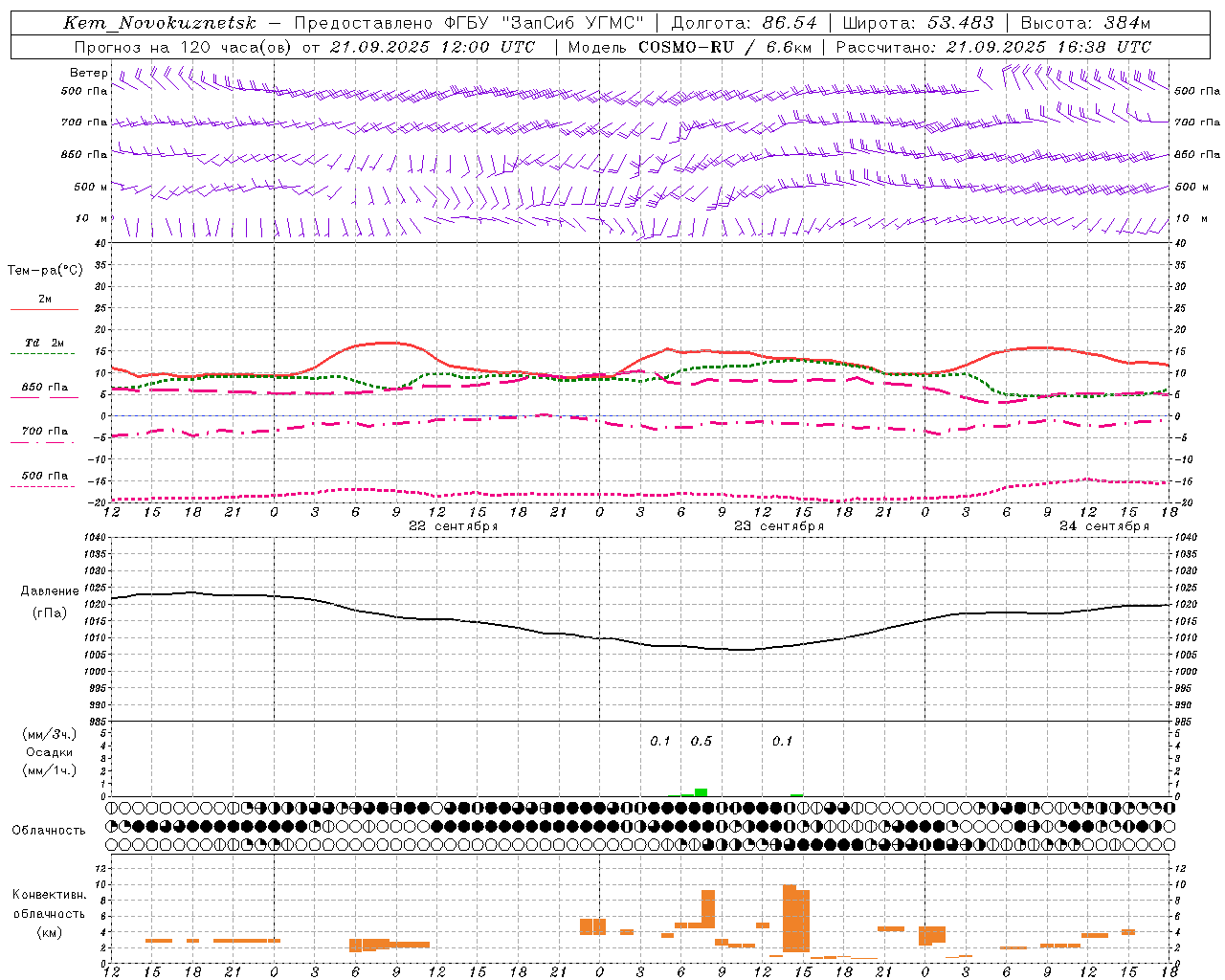Click the 23 сентября date label
The image size is (1225, 980).
pyautogui.click(x=779, y=525)
